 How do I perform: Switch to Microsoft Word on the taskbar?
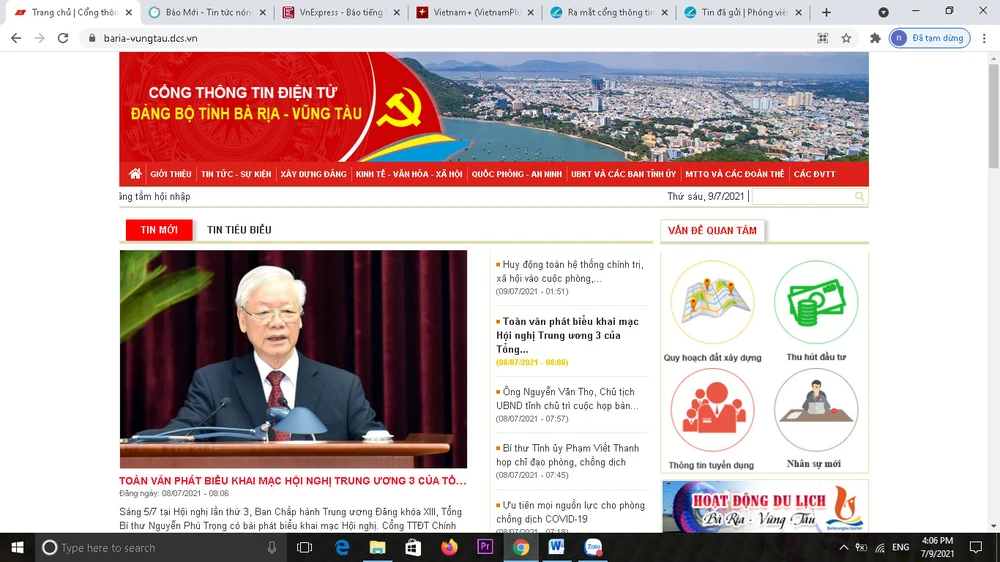[556, 547]
